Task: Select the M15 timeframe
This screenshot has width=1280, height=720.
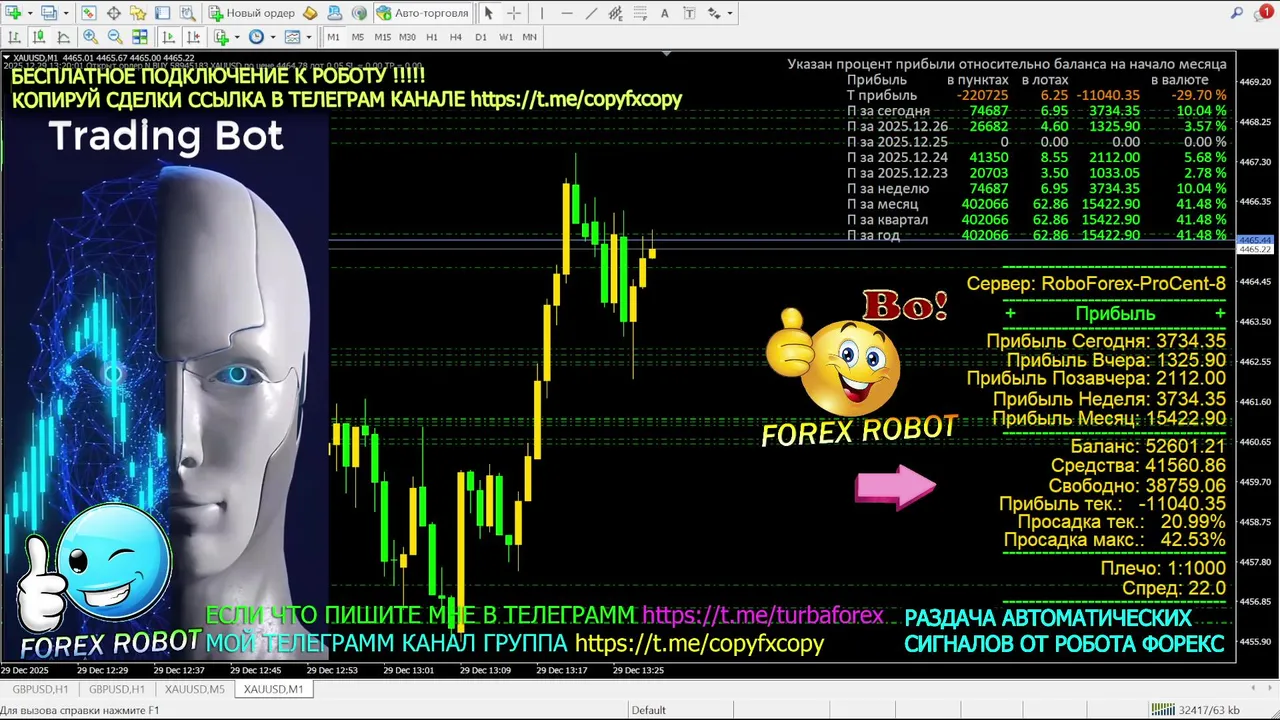Action: [383, 37]
